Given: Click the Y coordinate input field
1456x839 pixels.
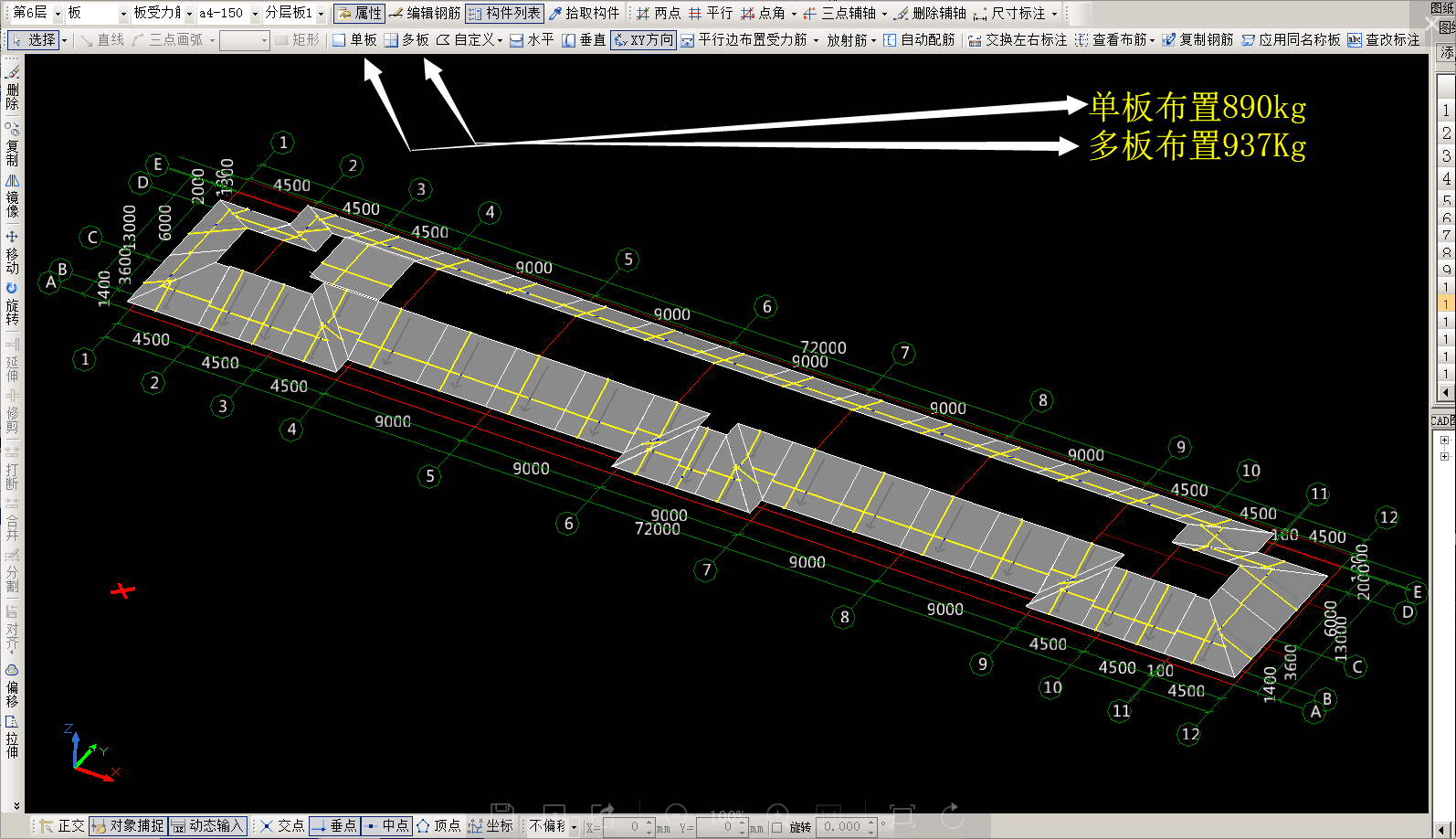Looking at the screenshot, I should coord(721,827).
